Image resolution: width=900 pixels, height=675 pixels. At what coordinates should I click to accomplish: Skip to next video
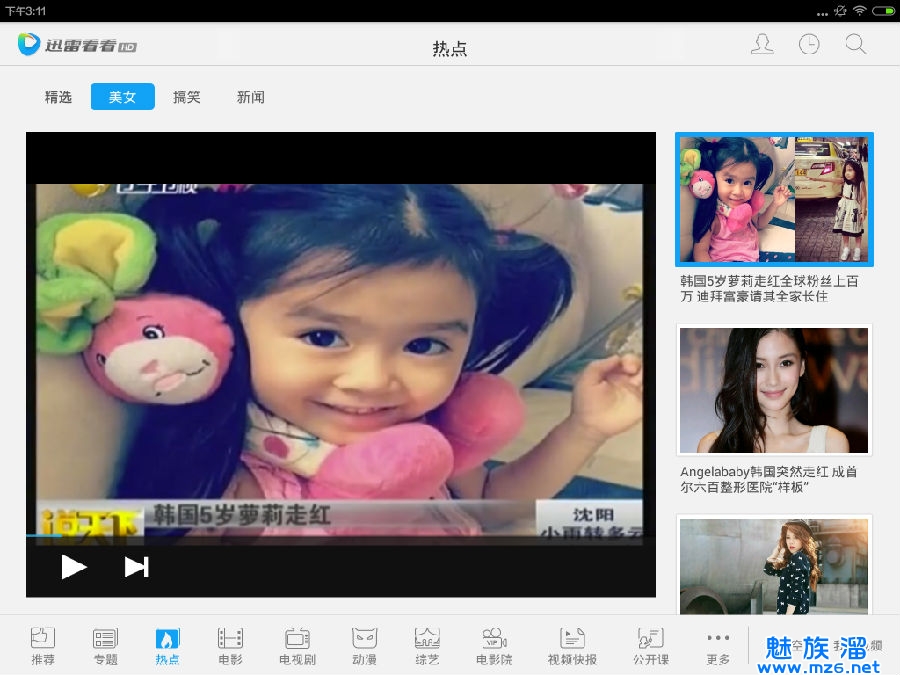(x=136, y=567)
